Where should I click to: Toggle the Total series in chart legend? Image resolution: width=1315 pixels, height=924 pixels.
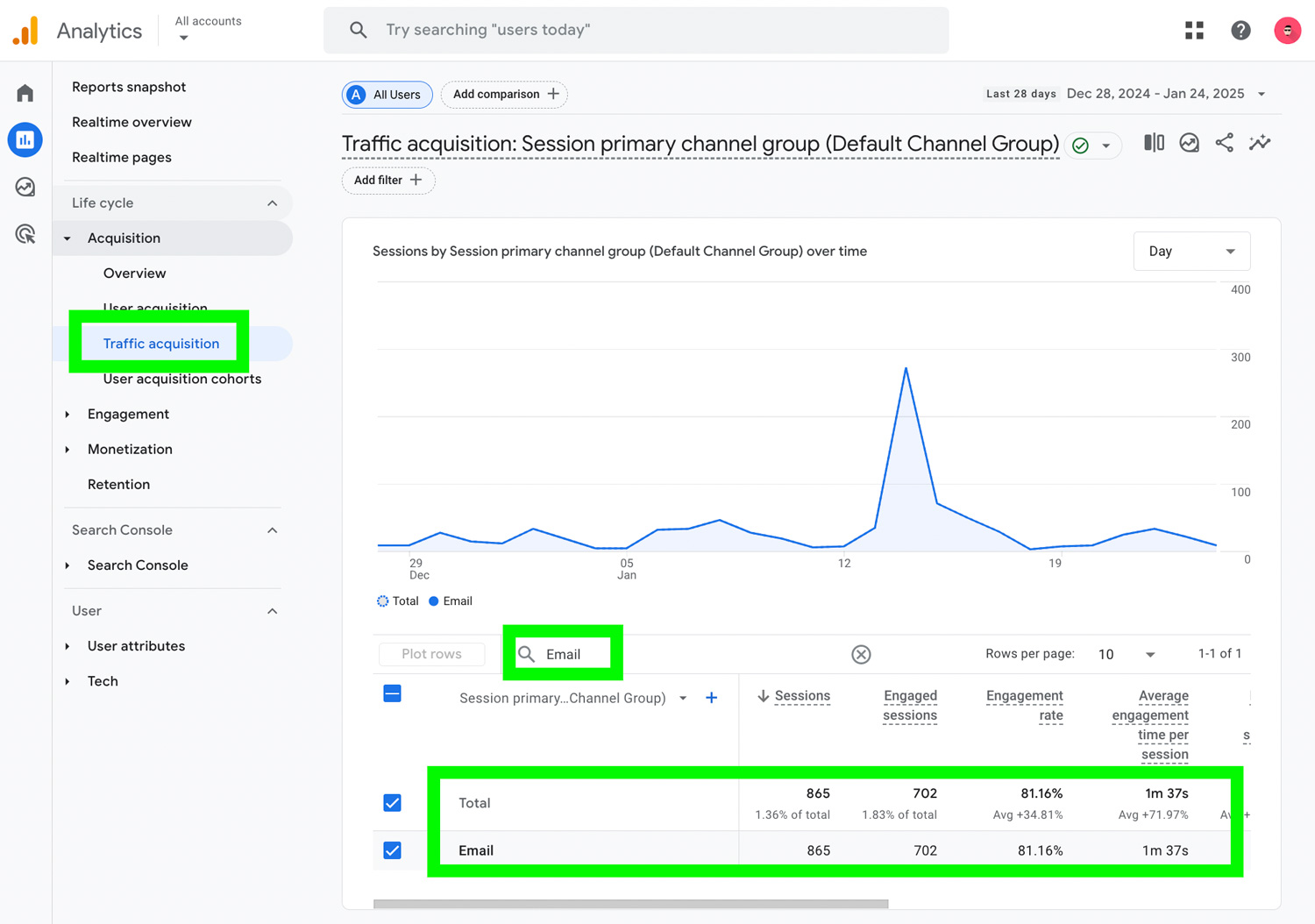pyautogui.click(x=398, y=601)
